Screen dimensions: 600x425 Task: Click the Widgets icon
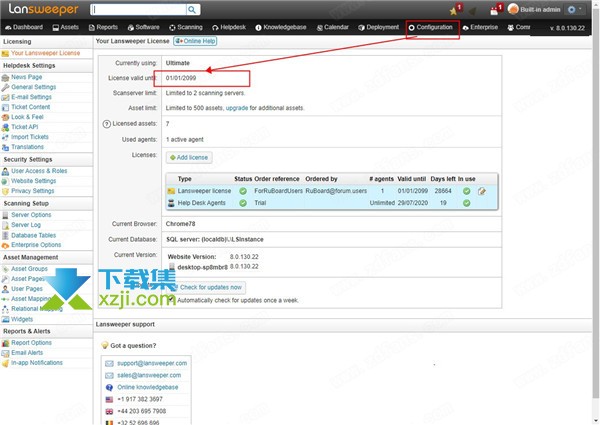click(5, 319)
